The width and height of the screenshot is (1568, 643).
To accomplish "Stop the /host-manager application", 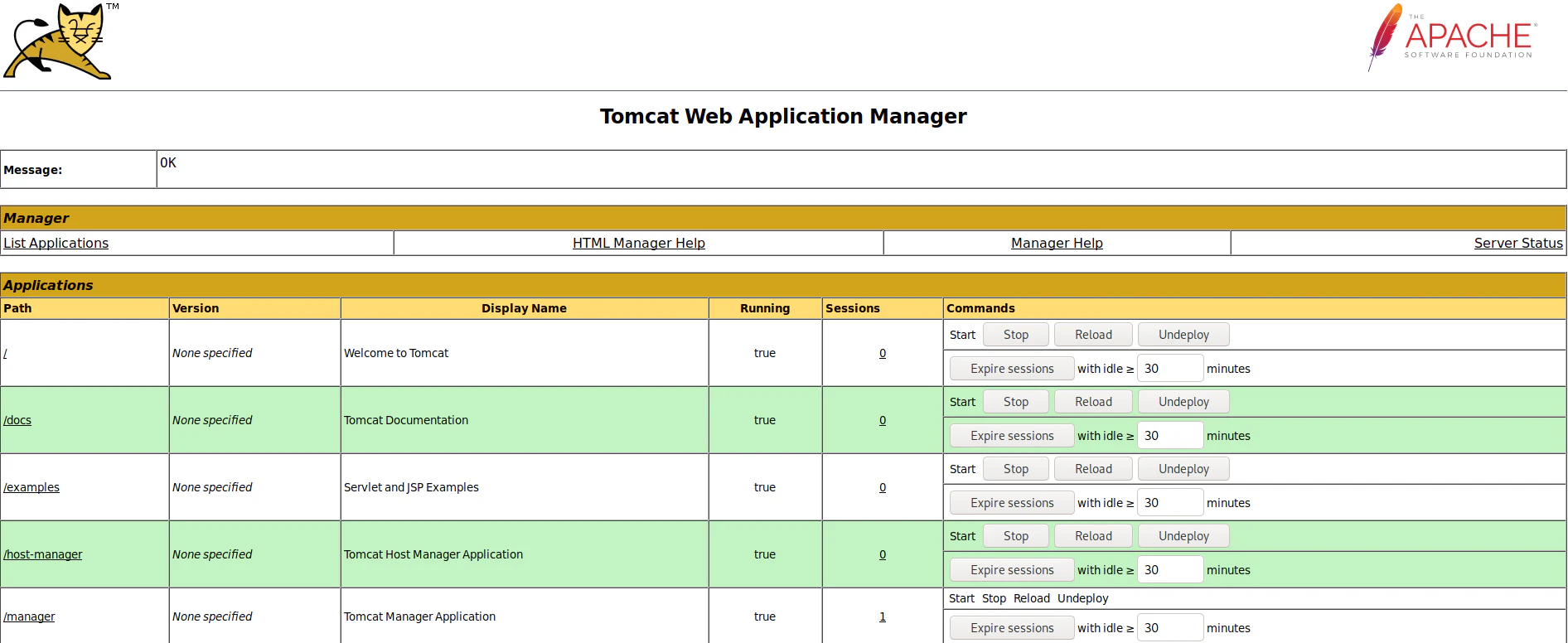I will tap(1016, 536).
